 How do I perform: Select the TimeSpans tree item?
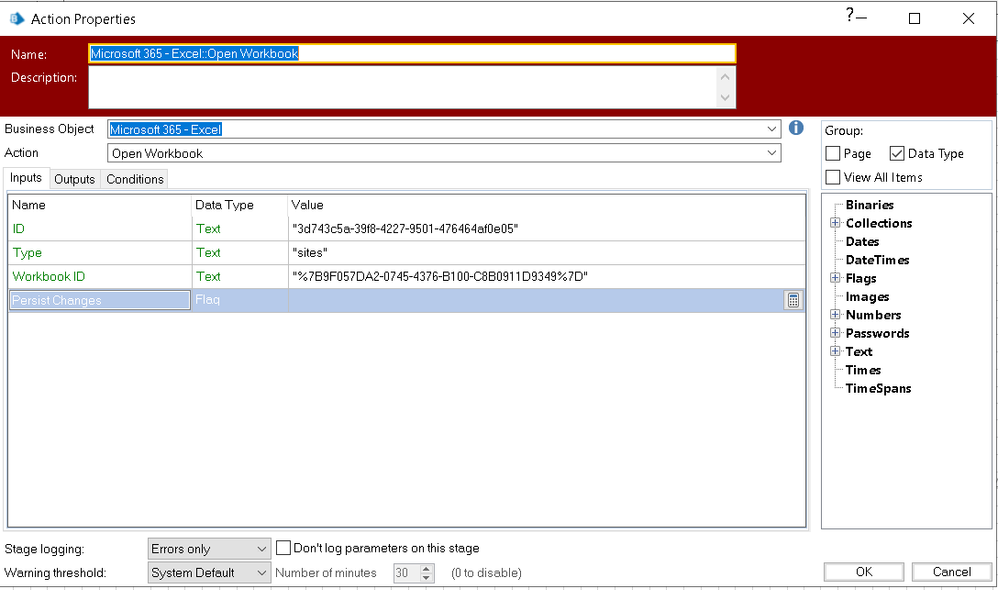click(x=878, y=388)
